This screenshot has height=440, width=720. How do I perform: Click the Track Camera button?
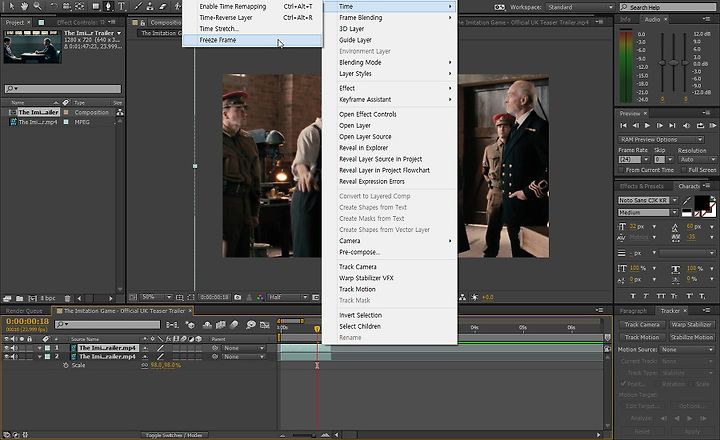642,324
